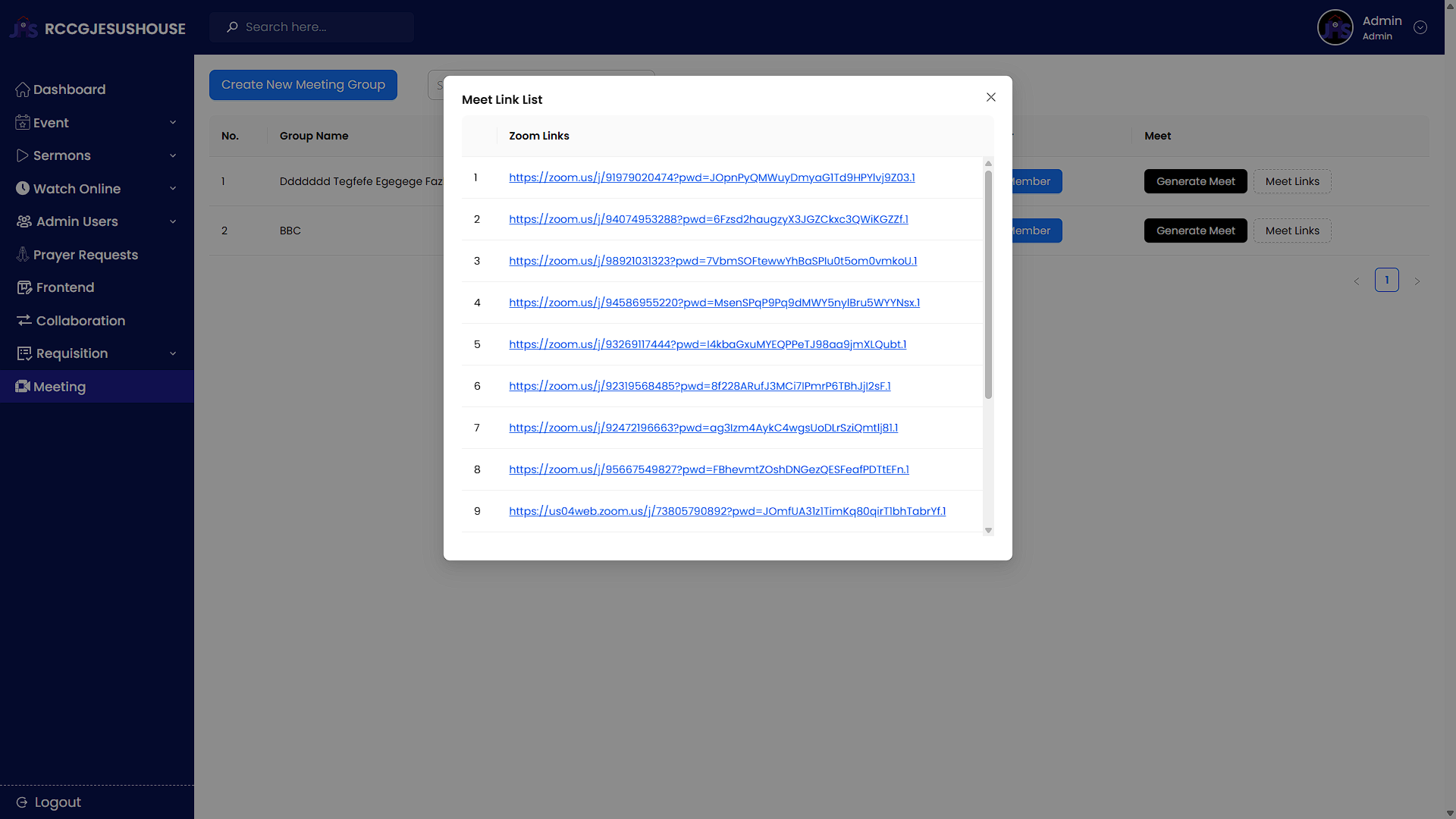Screen dimensions: 1456x819
Task: Click the Search here input field
Action: pos(322,27)
